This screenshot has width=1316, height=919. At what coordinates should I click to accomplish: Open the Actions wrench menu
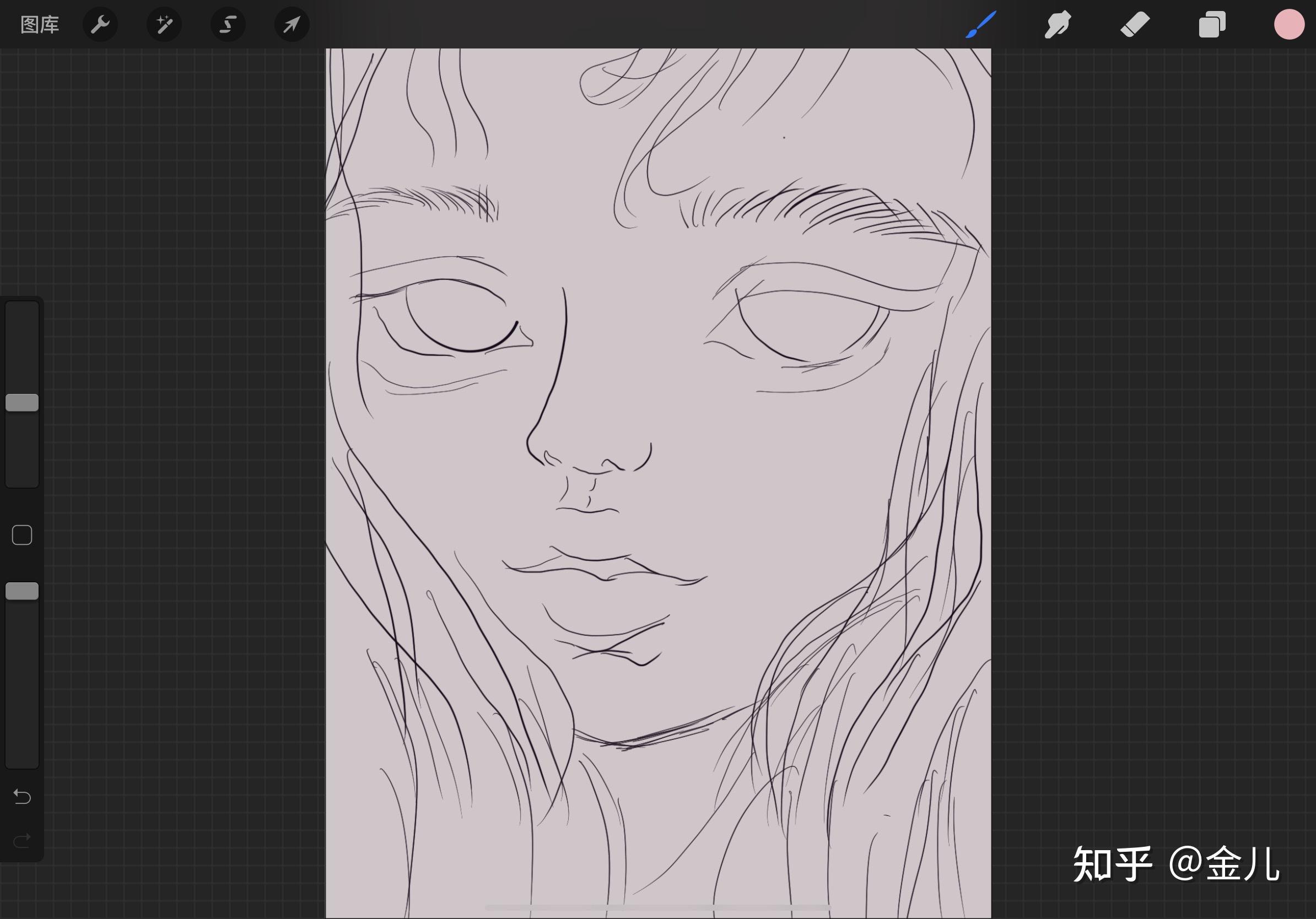(x=100, y=25)
